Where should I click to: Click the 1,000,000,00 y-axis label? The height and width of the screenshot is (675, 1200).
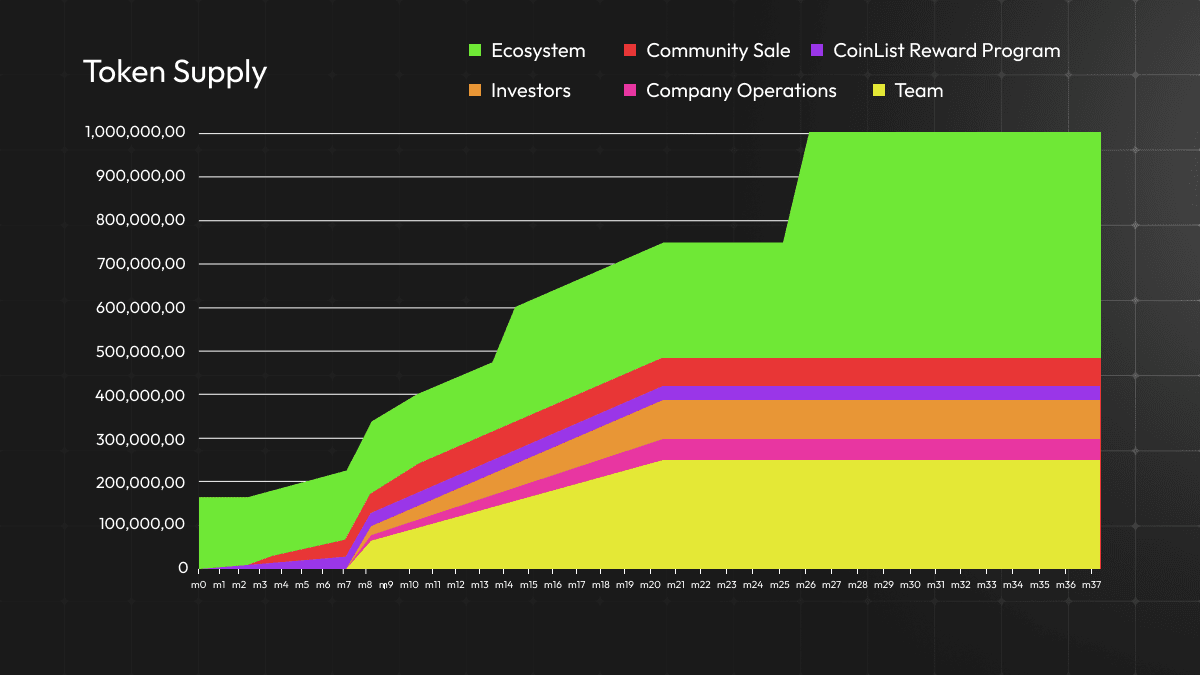[x=136, y=132]
